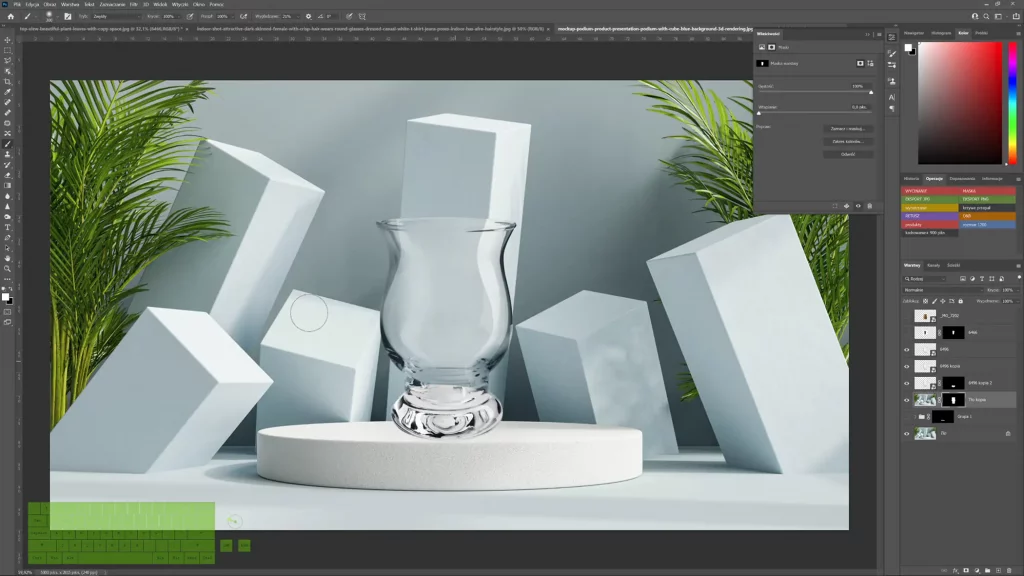The width and height of the screenshot is (1024, 576).
Task: Hide the bottom Tło layer
Action: click(906, 434)
